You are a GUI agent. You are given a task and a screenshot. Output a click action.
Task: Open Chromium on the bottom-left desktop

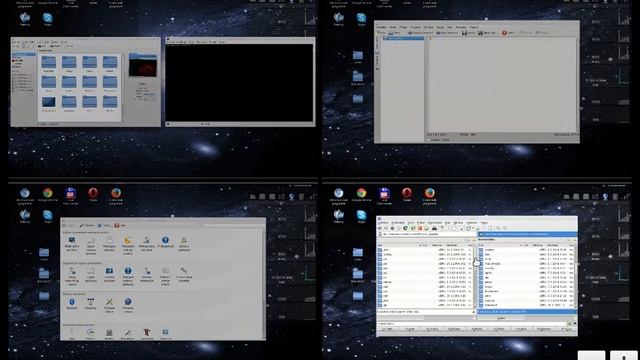tap(25, 193)
